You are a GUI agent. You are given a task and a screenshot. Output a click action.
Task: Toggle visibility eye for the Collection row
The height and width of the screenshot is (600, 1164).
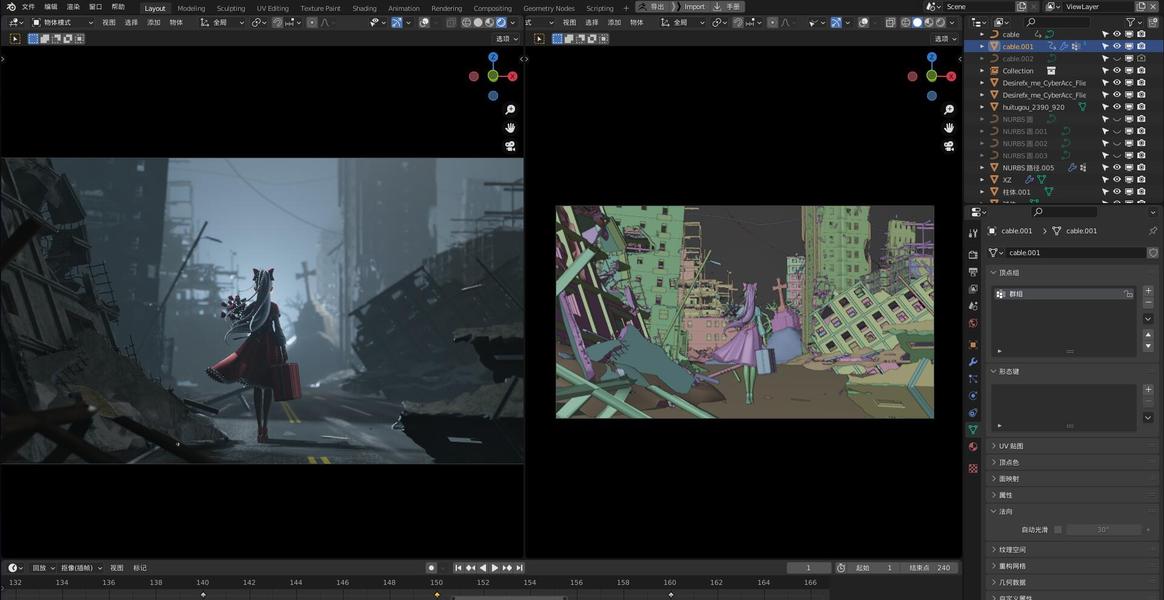pos(1116,71)
